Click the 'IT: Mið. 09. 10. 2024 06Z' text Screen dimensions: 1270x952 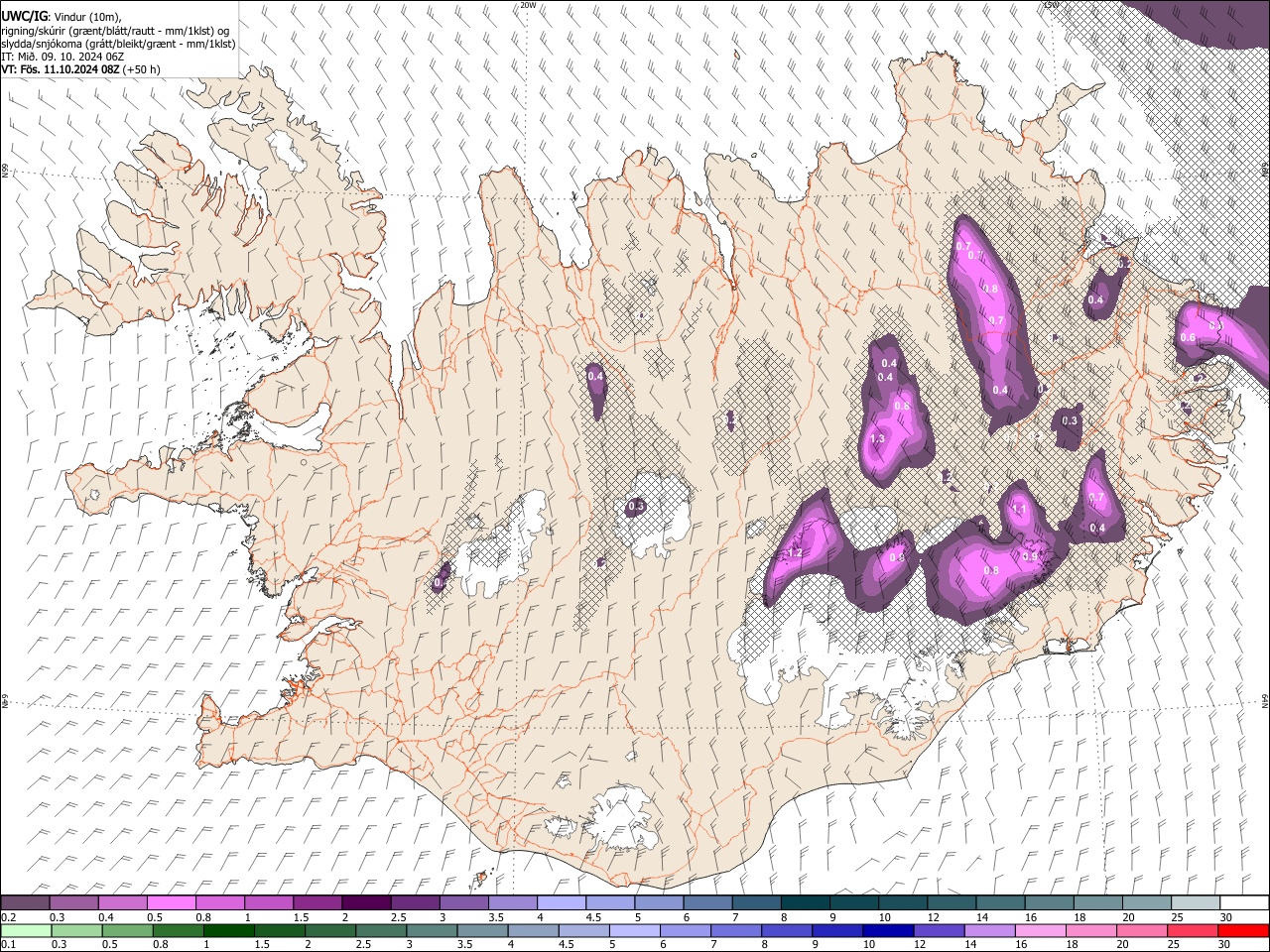[x=63, y=57]
